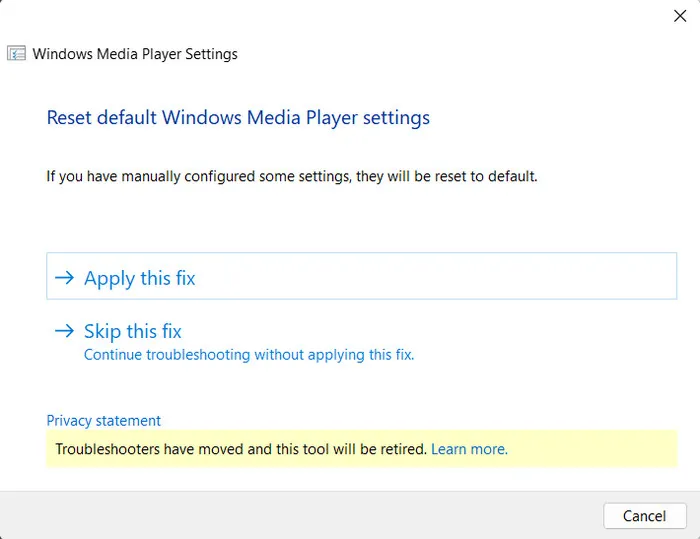Close the troubleshooter window with the X
This screenshot has height=539, width=700.
click(x=680, y=15)
